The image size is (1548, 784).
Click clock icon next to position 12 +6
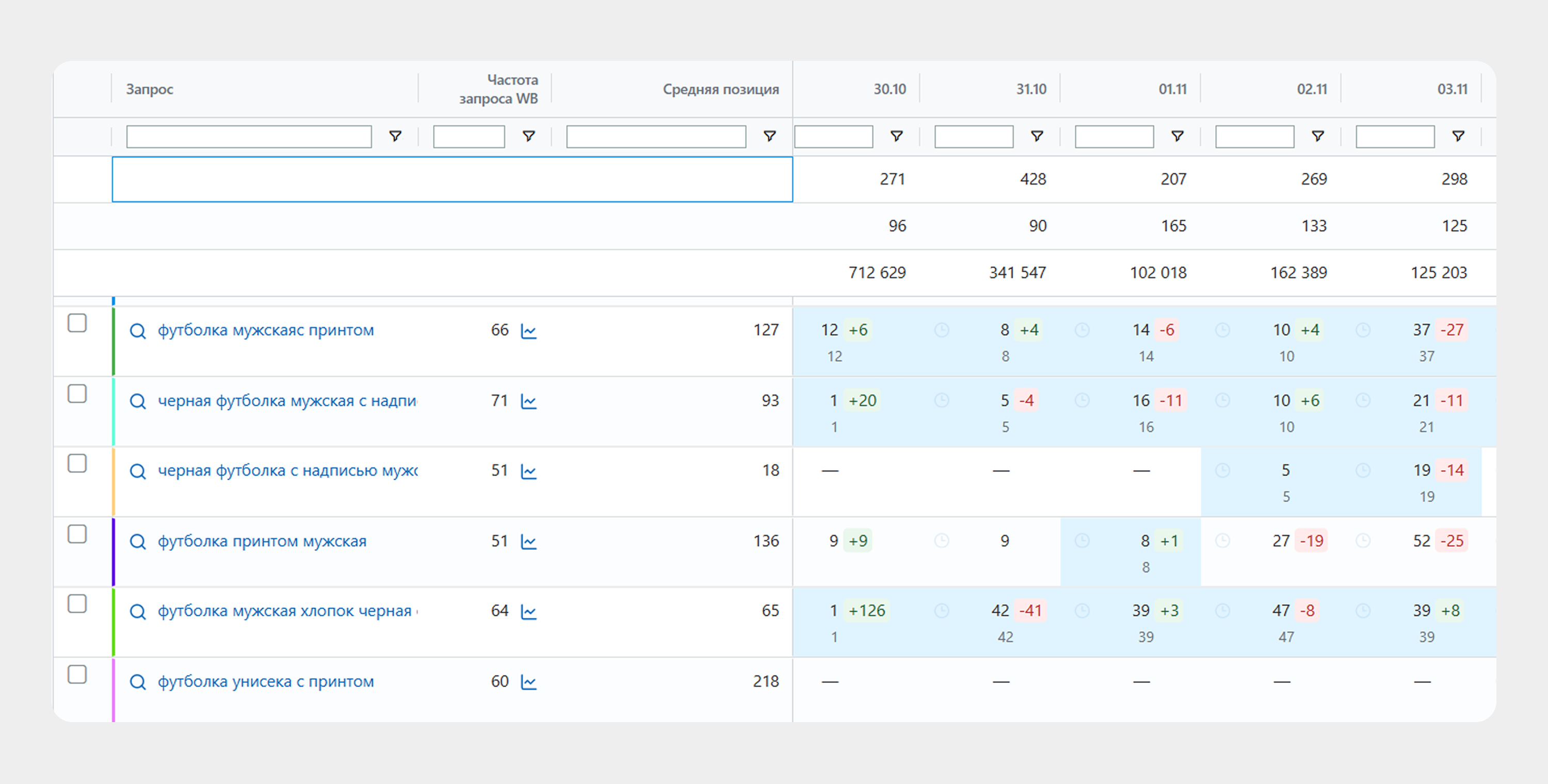click(941, 330)
